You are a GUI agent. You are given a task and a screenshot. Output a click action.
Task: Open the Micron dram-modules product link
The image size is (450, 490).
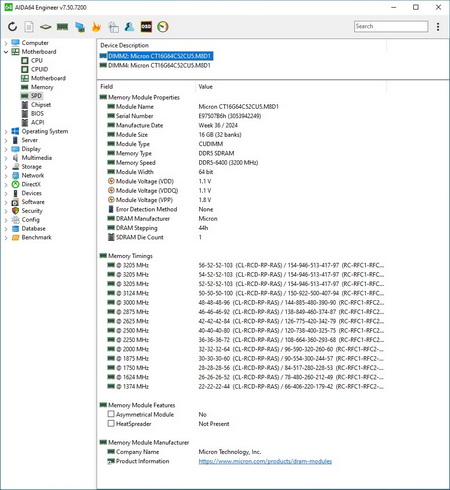pyautogui.click(x=265, y=461)
